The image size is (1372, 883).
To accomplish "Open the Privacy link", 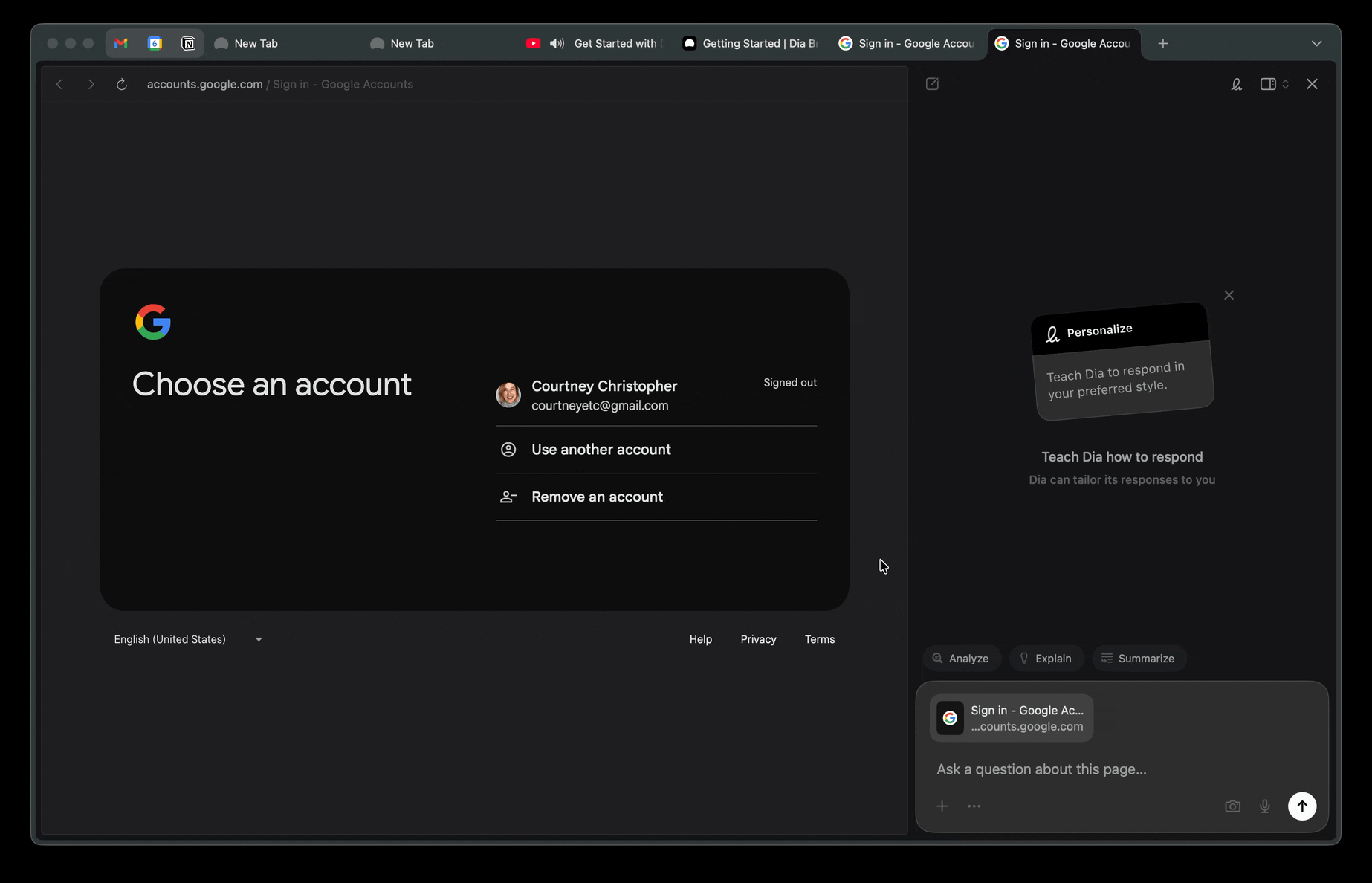I will click(x=758, y=639).
